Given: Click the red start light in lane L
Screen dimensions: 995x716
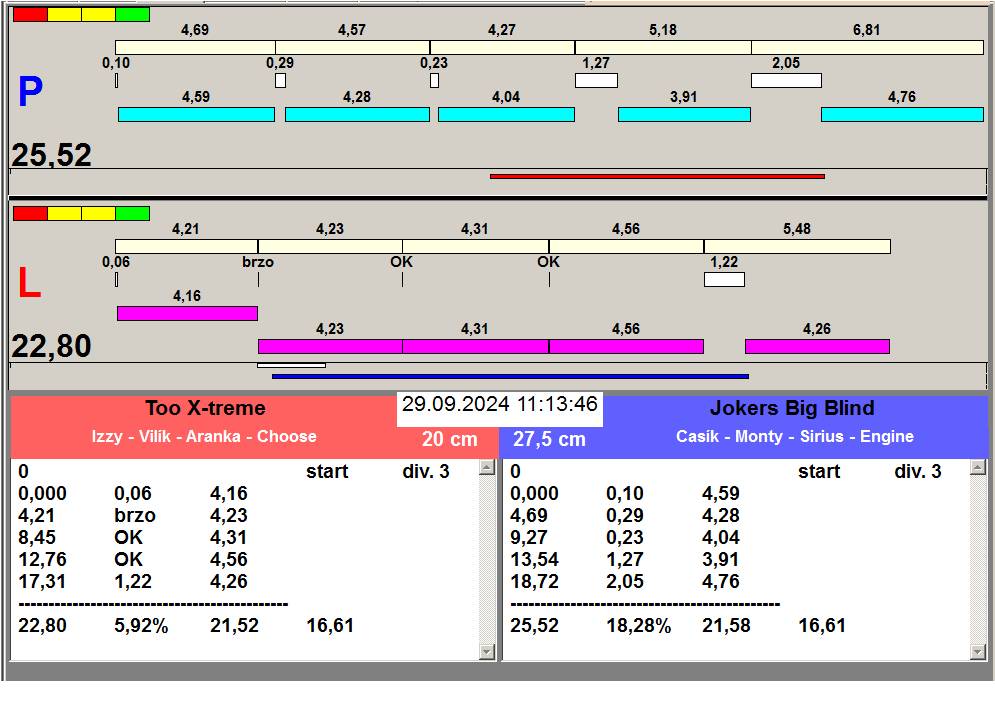Looking at the screenshot, I should point(30,213).
